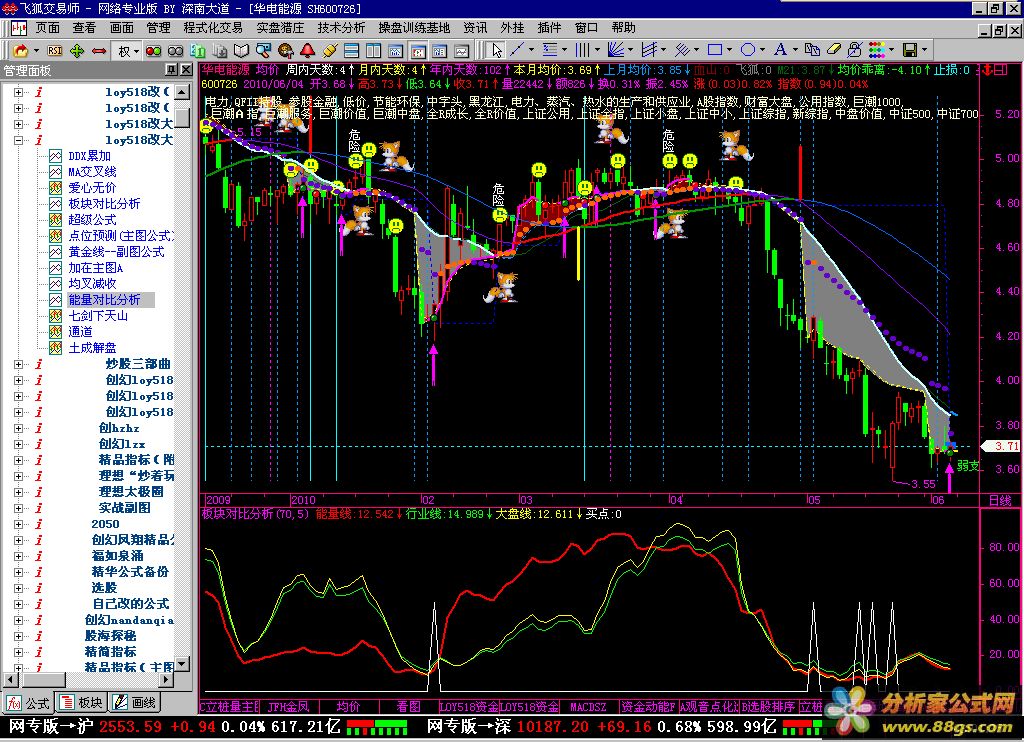Select the trend line drawing tool
The height and width of the screenshot is (742, 1024).
pos(517,50)
